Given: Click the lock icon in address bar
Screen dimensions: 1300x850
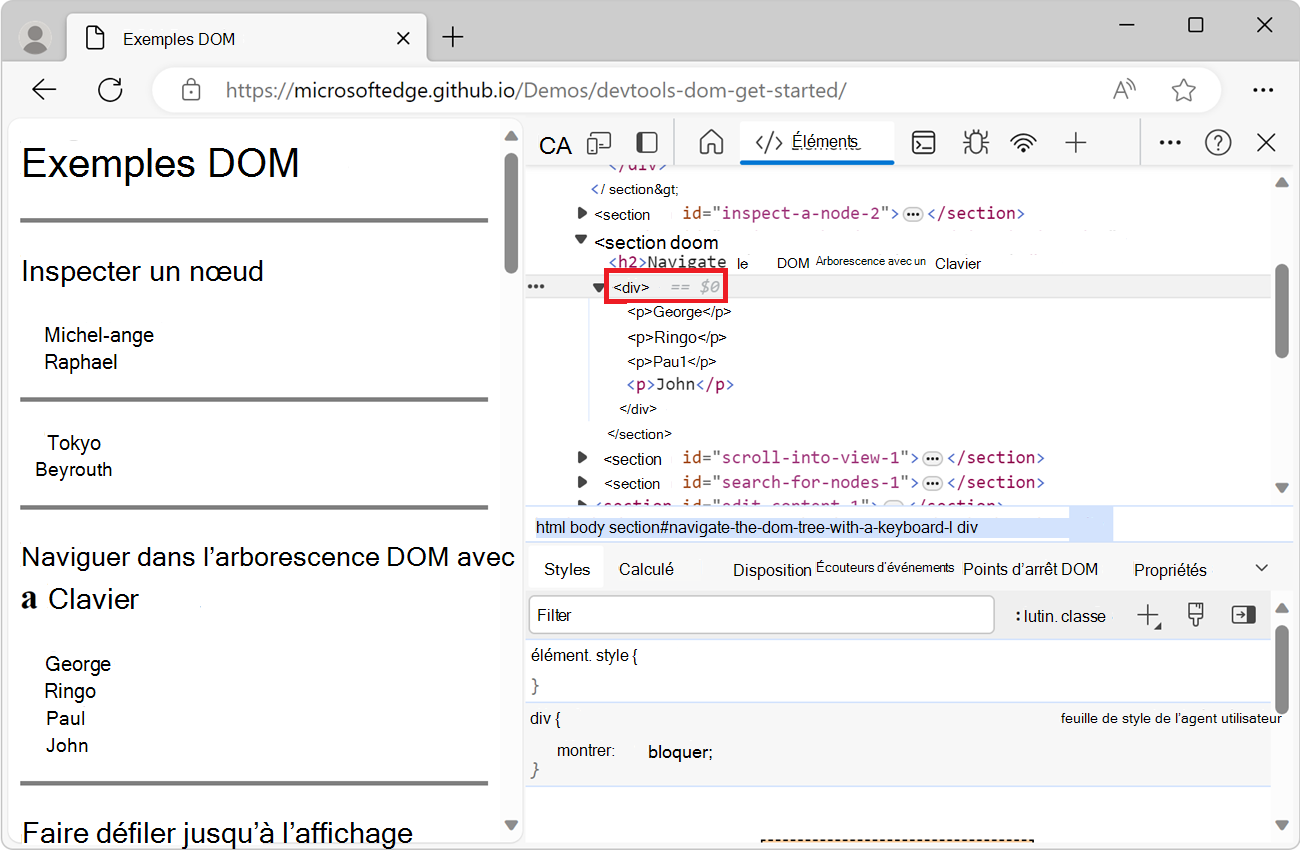Looking at the screenshot, I should [191, 90].
